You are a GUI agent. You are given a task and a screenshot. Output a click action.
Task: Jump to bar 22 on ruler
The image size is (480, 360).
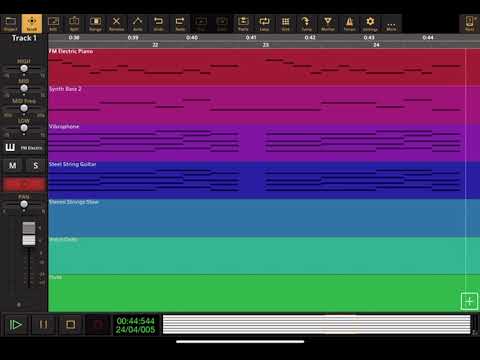pyautogui.click(x=155, y=45)
